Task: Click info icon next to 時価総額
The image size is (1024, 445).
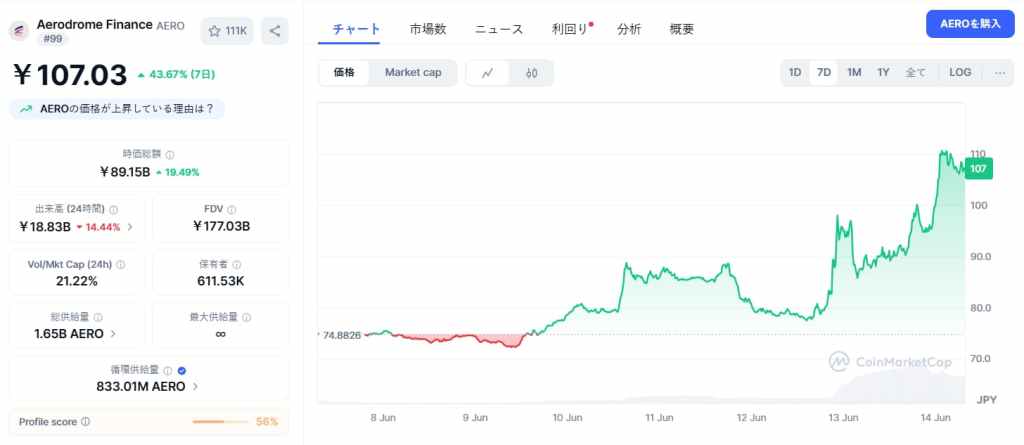Action: [170, 155]
